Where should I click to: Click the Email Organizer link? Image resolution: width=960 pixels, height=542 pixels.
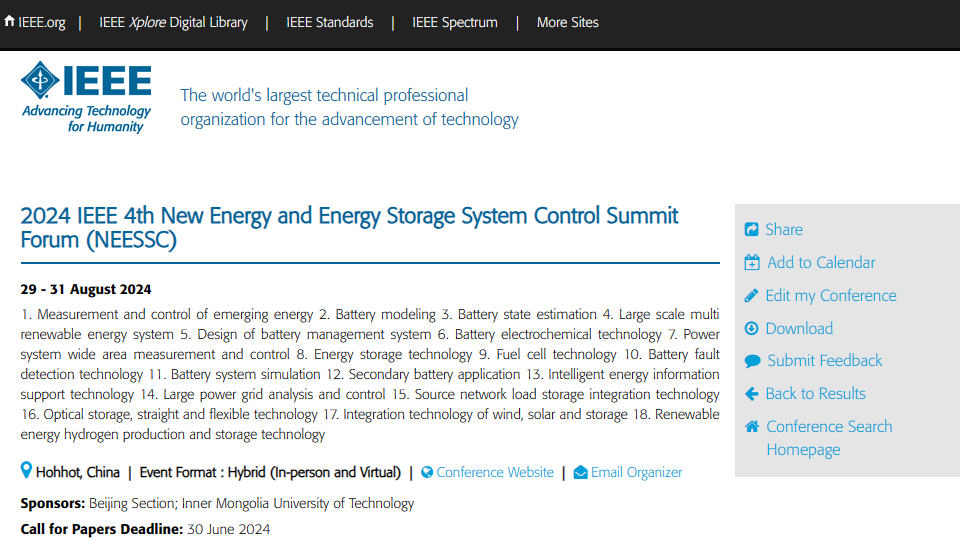636,472
